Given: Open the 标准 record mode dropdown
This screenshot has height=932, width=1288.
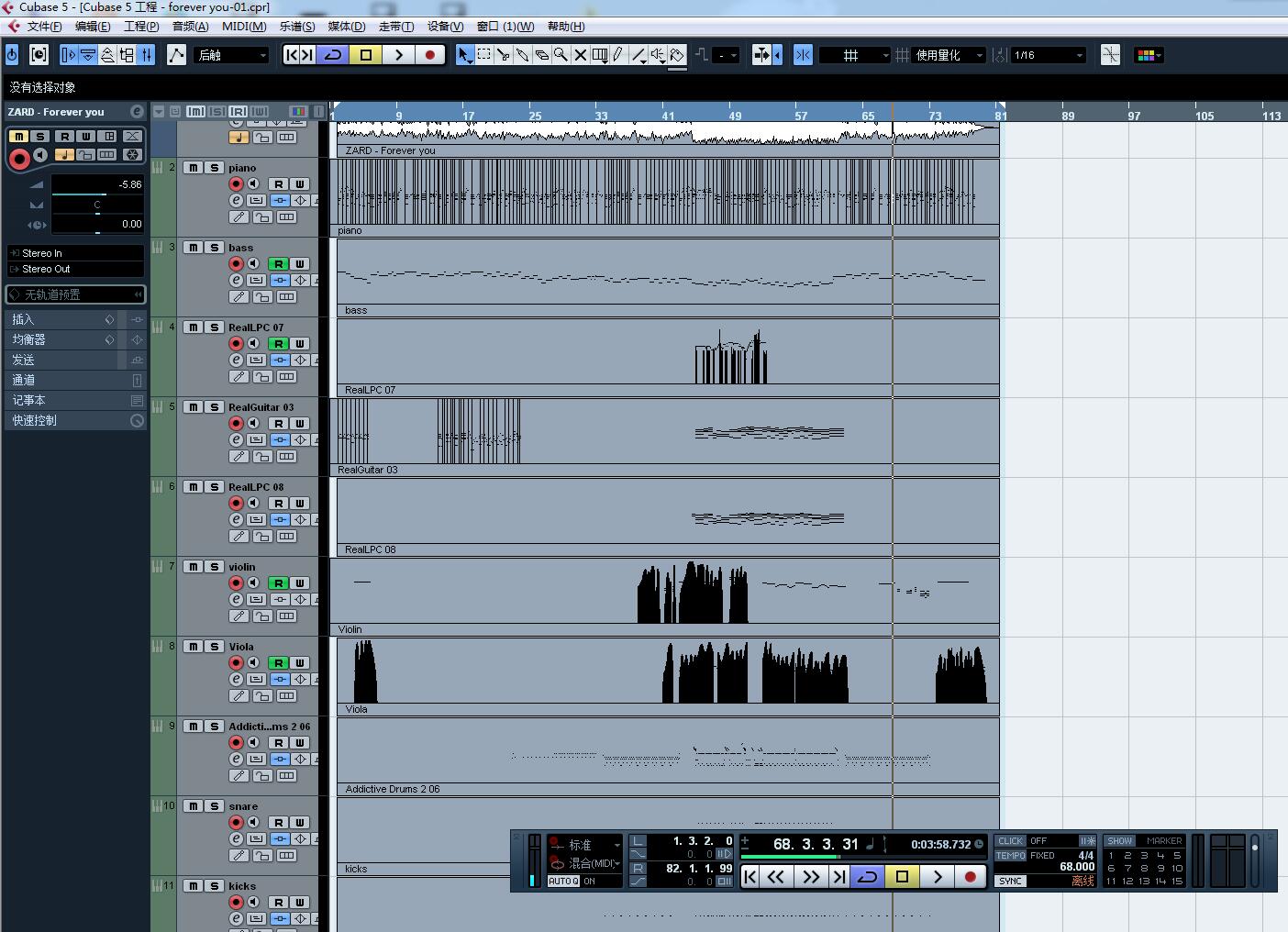Looking at the screenshot, I should pyautogui.click(x=585, y=845).
